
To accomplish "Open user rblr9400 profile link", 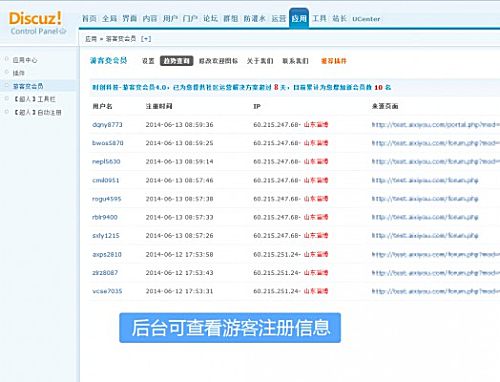I will point(105,217).
